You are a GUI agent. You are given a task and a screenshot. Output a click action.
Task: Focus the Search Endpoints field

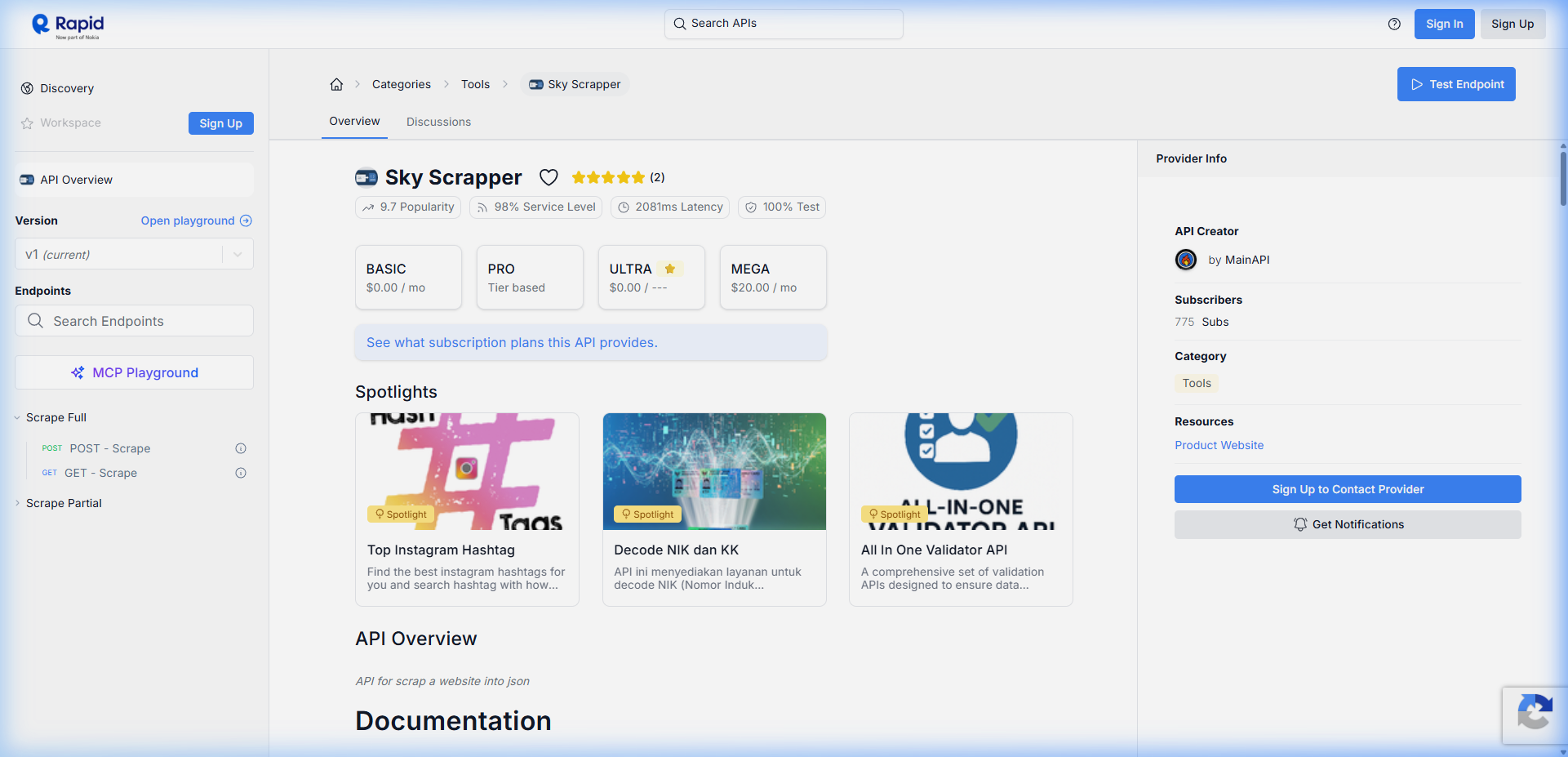134,321
